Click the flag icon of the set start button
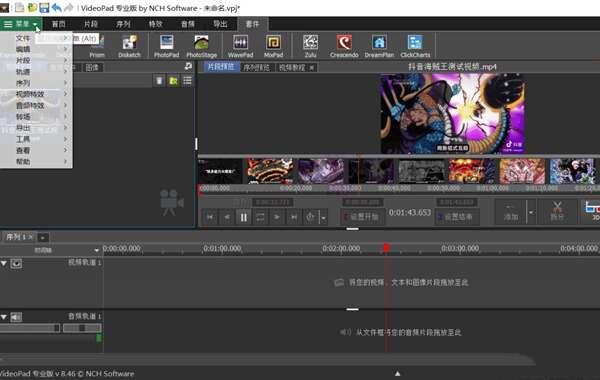This screenshot has width=600, height=380. pyautogui.click(x=346, y=217)
